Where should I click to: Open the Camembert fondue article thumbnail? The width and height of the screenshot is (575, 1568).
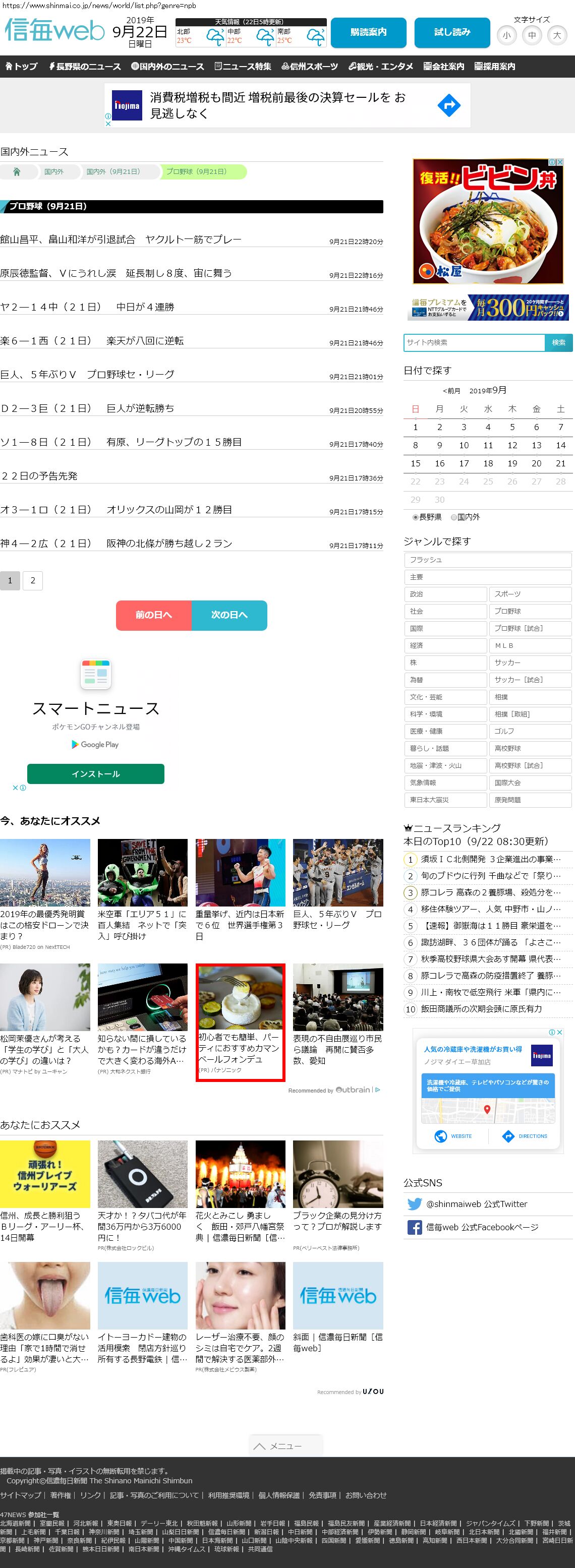pyautogui.click(x=240, y=997)
